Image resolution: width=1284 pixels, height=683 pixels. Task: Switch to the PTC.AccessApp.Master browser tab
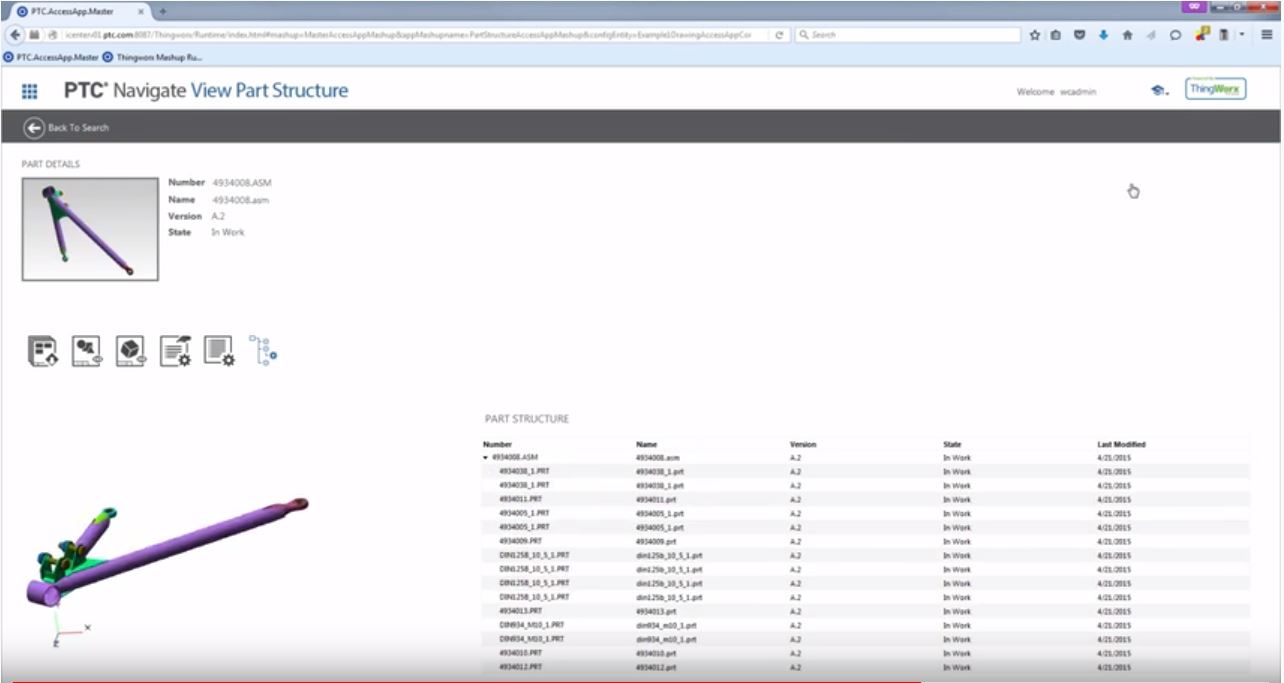[x=70, y=11]
